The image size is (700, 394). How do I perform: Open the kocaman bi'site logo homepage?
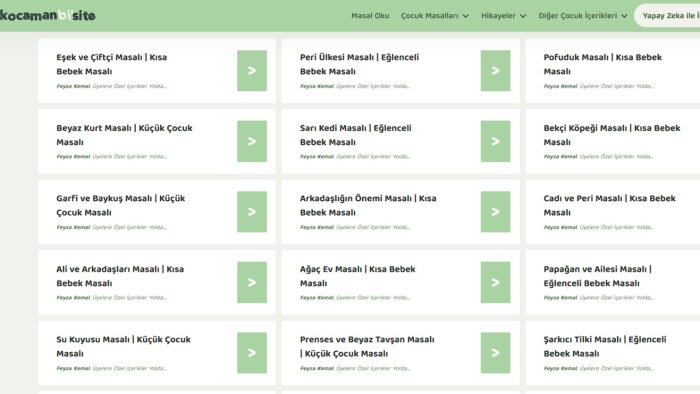(x=47, y=16)
